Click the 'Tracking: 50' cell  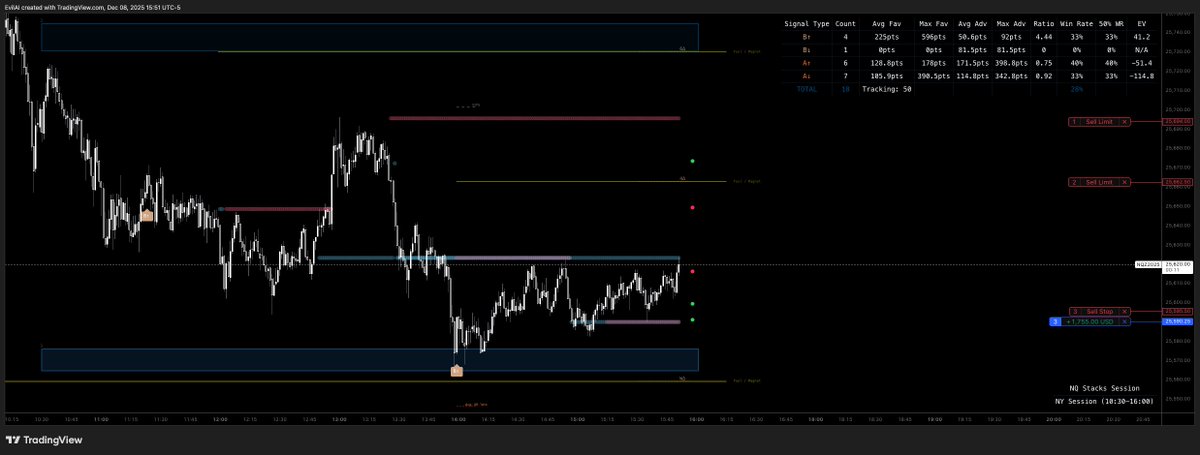point(887,89)
